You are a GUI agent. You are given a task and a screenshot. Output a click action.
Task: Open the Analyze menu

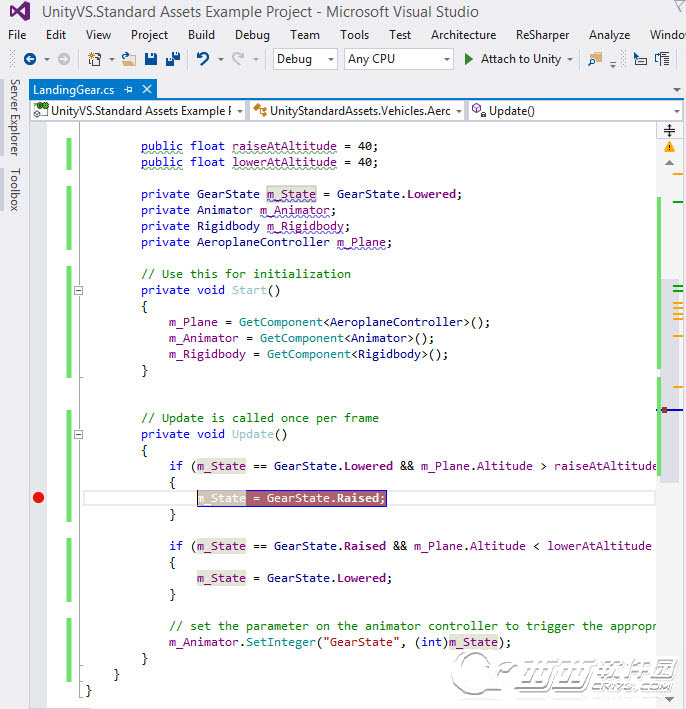coord(609,35)
